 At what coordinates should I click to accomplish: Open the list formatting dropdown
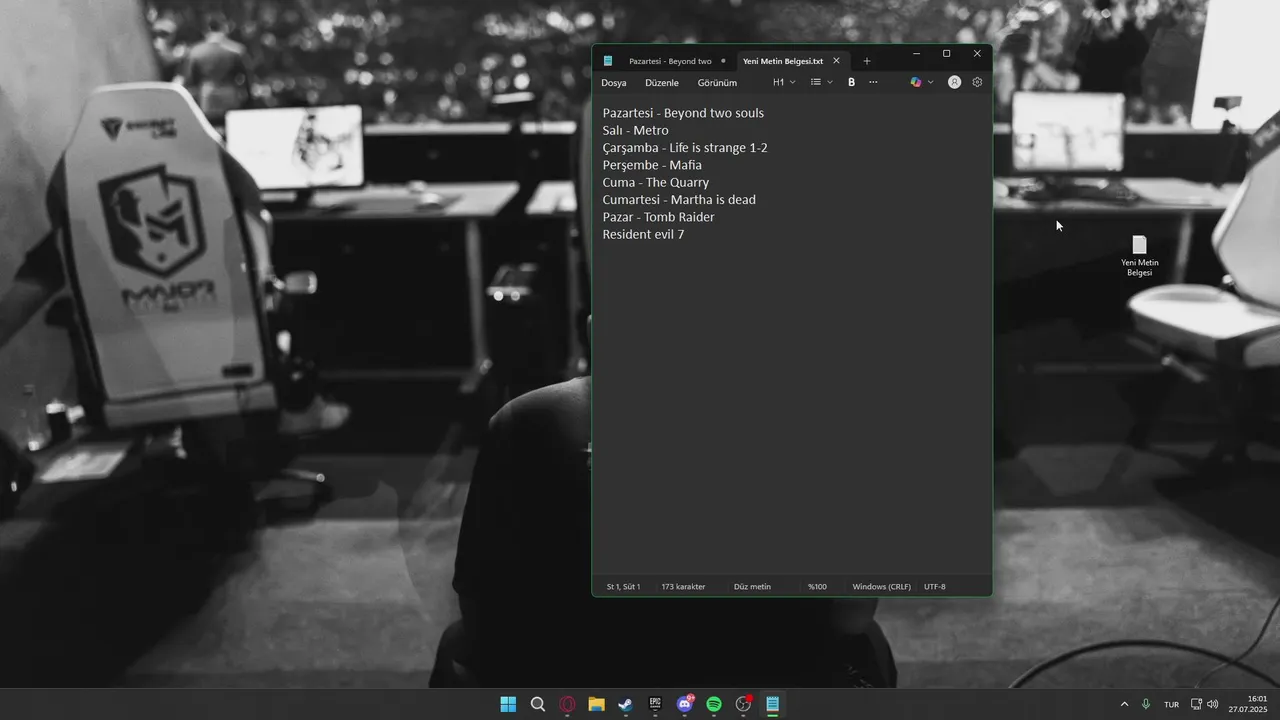(x=821, y=82)
